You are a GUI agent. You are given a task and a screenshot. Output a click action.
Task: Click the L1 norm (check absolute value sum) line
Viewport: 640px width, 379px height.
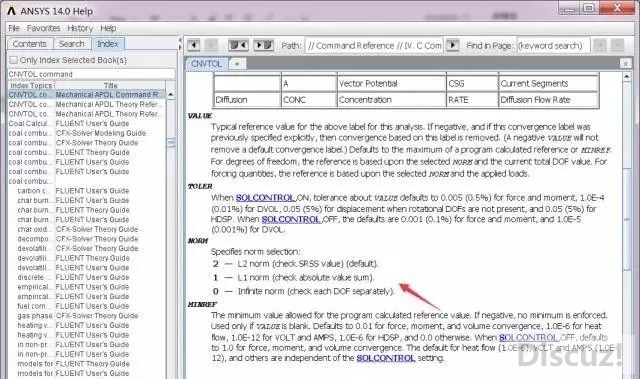click(293, 277)
